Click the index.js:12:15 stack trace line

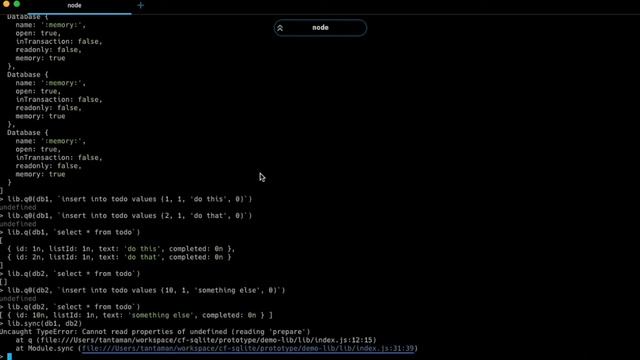coord(196,340)
